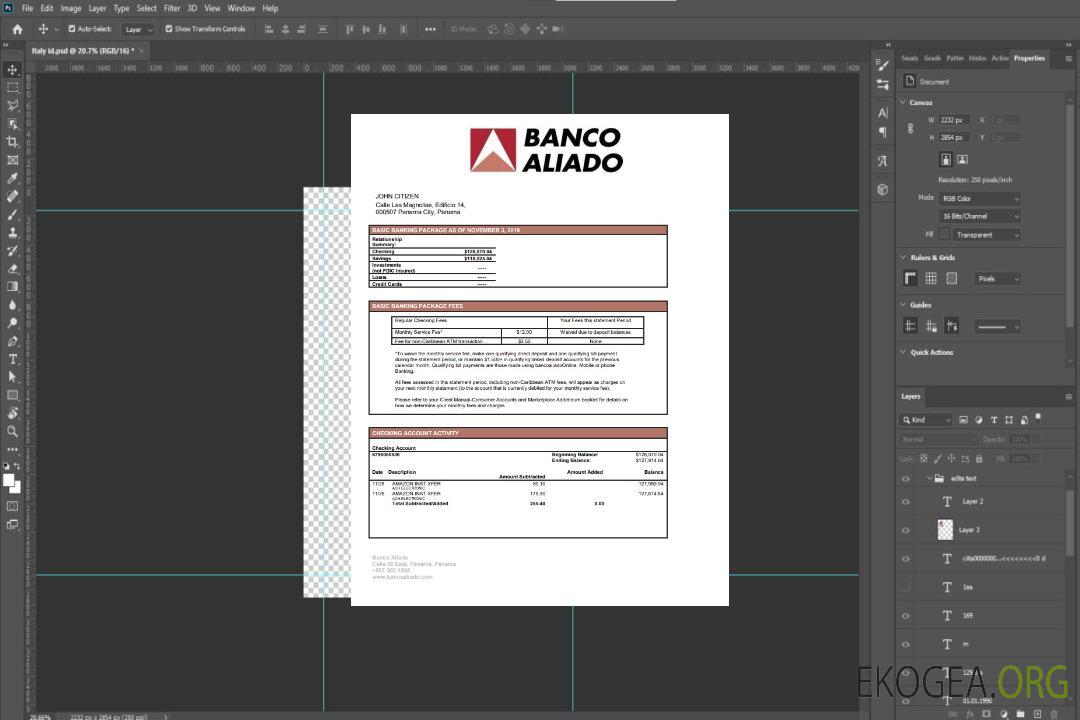Viewport: 1080px width, 720px height.
Task: Select the Horizontal Type tool
Action: pos(12,359)
